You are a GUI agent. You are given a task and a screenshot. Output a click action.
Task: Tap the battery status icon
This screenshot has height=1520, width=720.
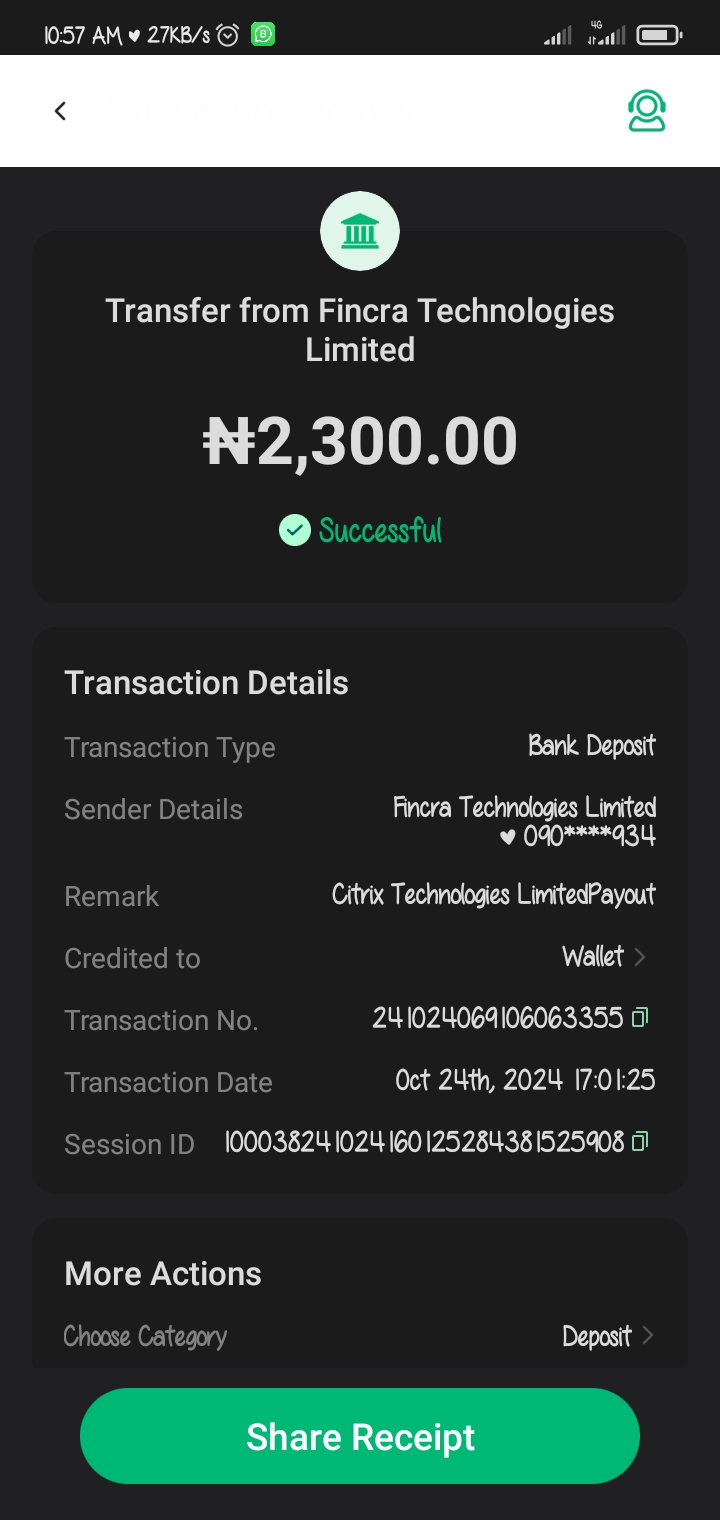click(x=658, y=36)
